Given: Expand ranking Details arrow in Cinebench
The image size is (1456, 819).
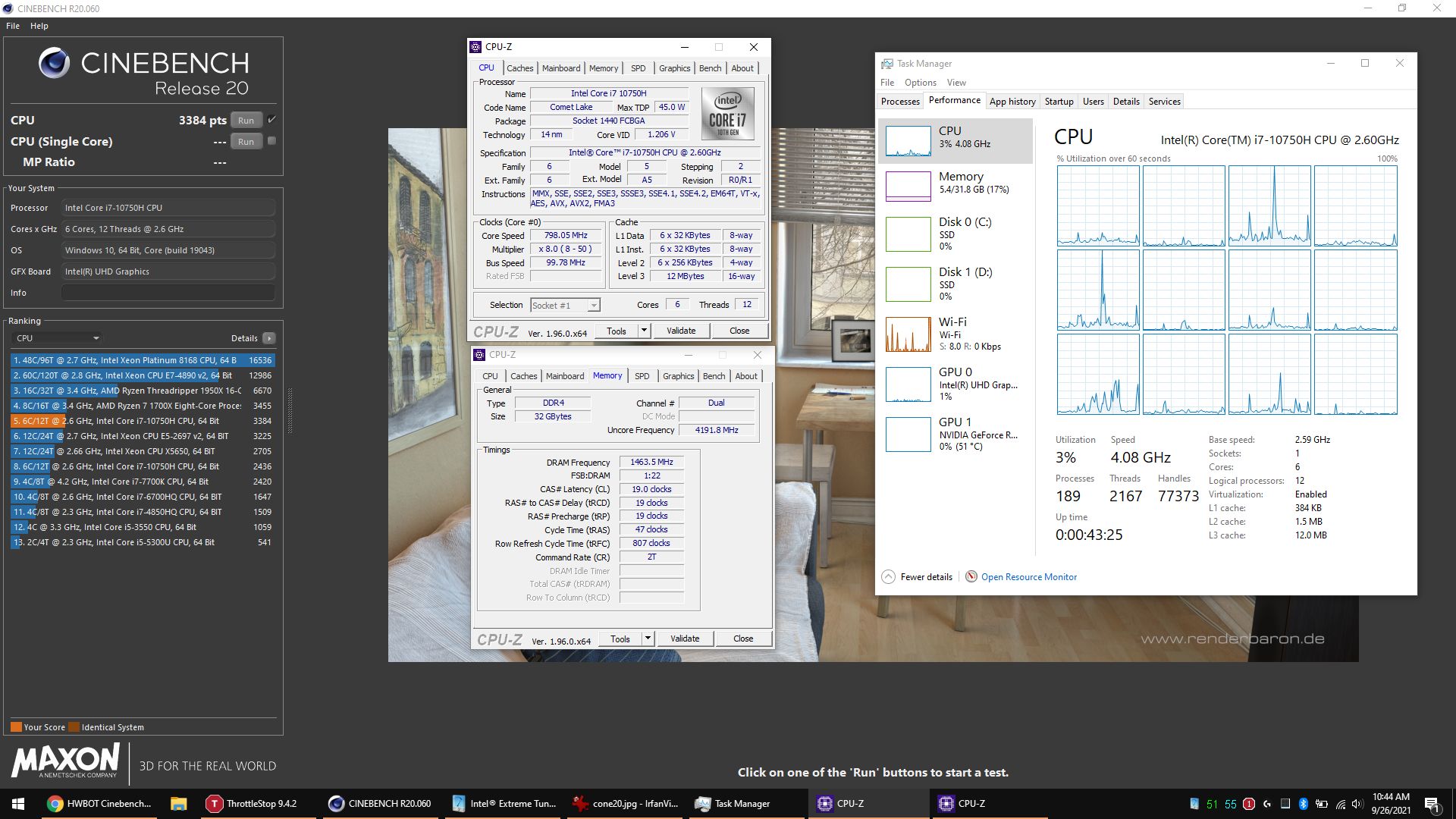Looking at the screenshot, I should click(x=269, y=338).
